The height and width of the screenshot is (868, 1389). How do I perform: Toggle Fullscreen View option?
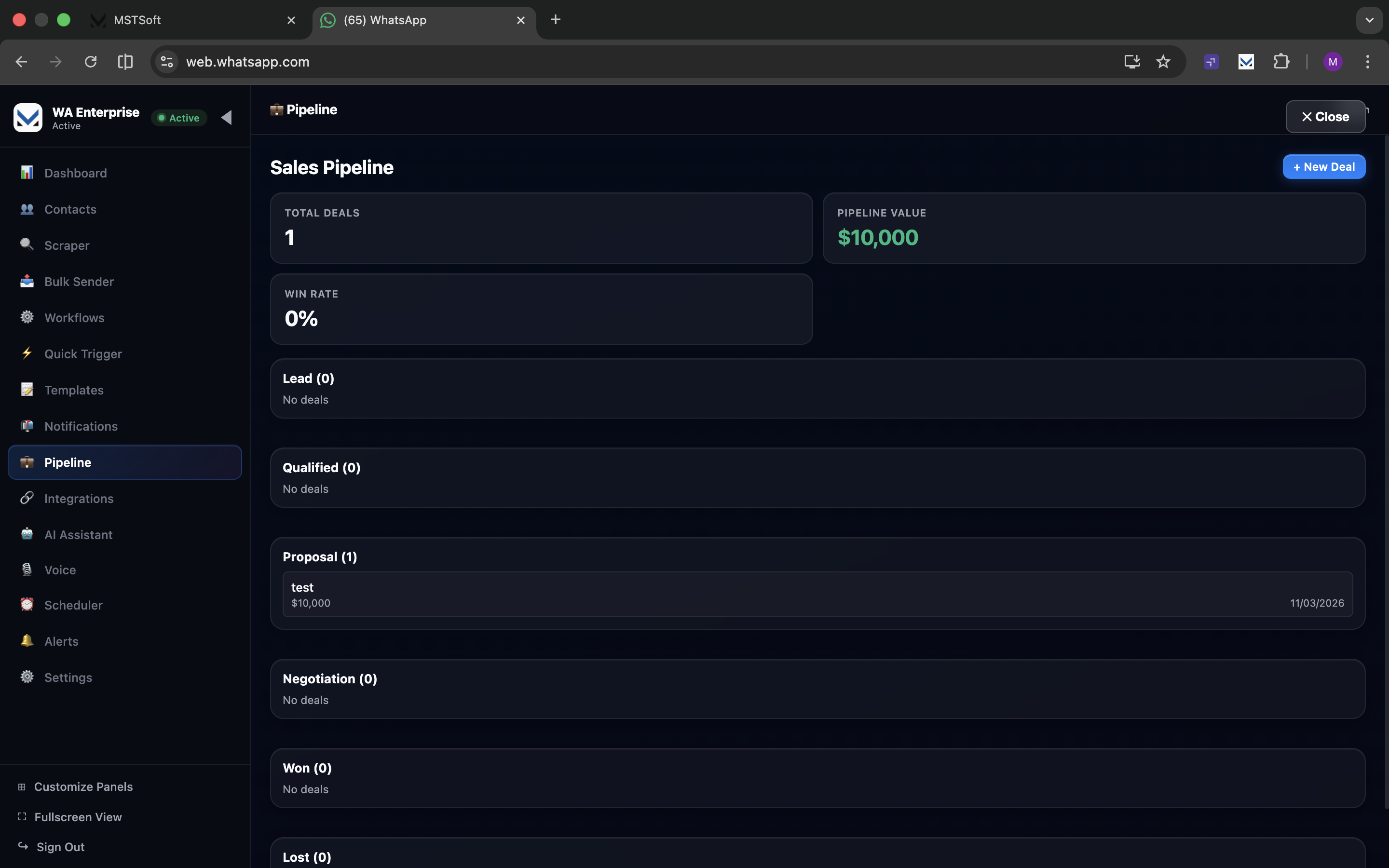pos(78,817)
